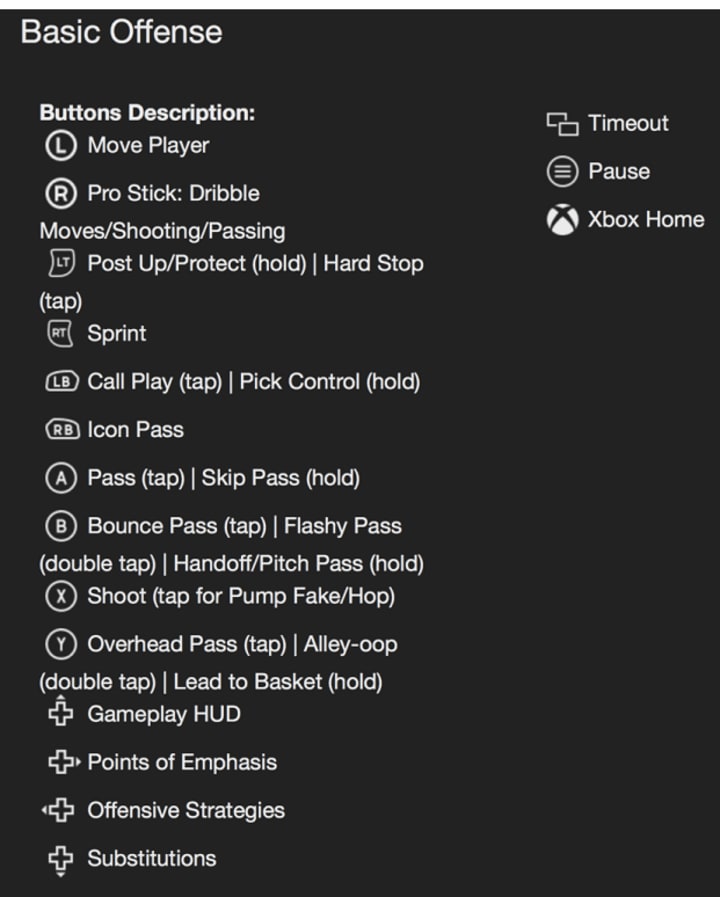This screenshot has height=897, width=720.
Task: Click the LB bumper Call Play icon
Action: pyautogui.click(x=62, y=382)
